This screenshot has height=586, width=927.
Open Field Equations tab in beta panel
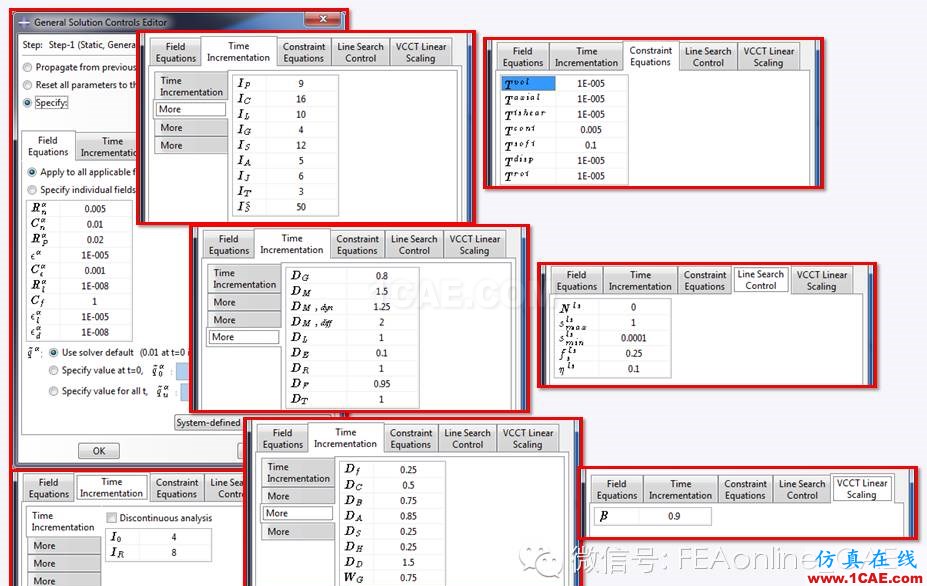pyautogui.click(x=617, y=489)
